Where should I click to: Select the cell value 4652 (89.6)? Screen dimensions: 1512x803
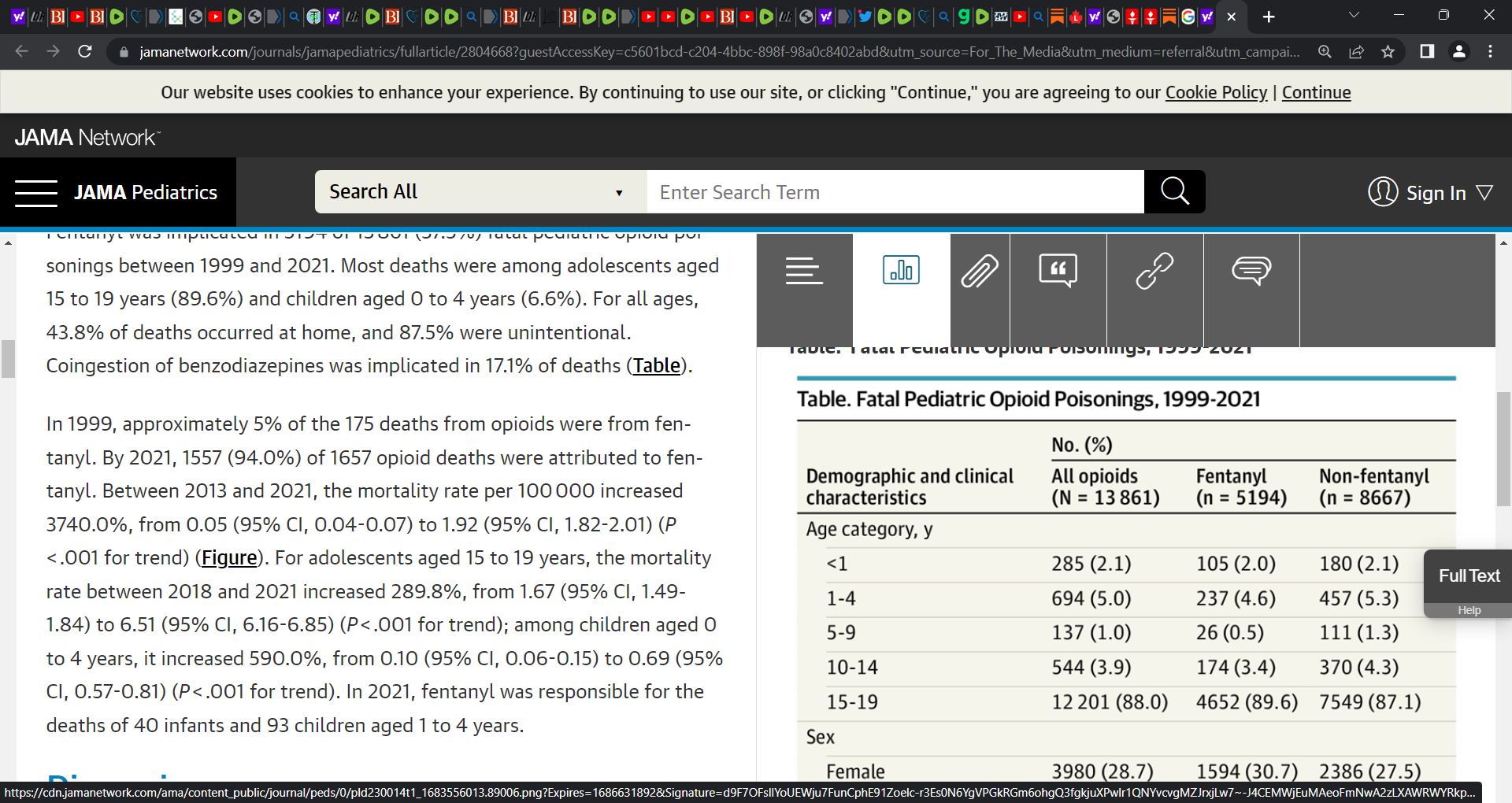(1247, 702)
